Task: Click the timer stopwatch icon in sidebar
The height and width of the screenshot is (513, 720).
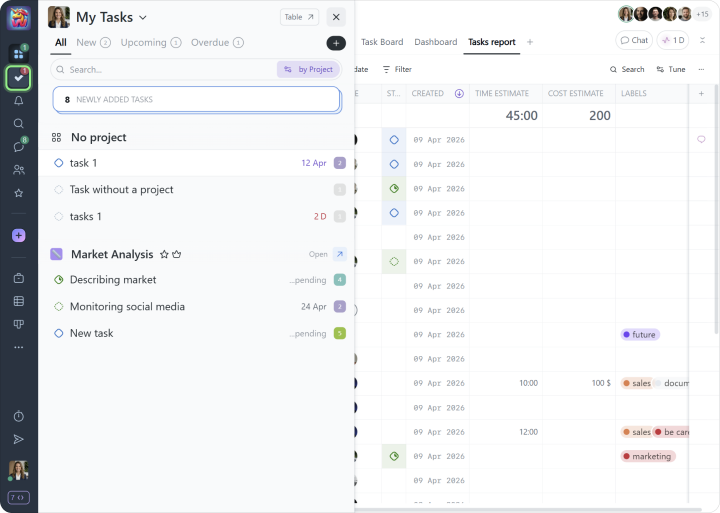Action: [x=18, y=416]
